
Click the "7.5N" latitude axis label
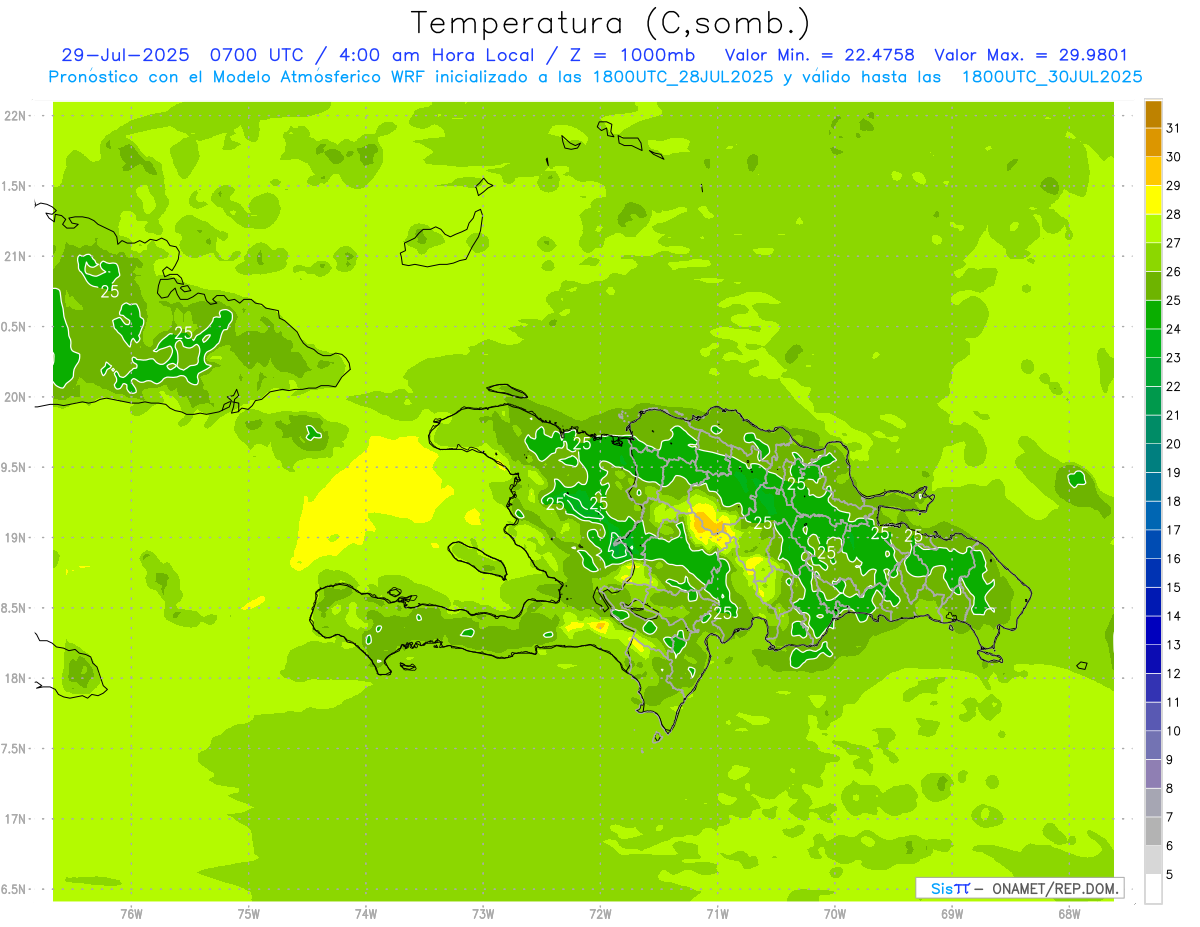[x=14, y=749]
